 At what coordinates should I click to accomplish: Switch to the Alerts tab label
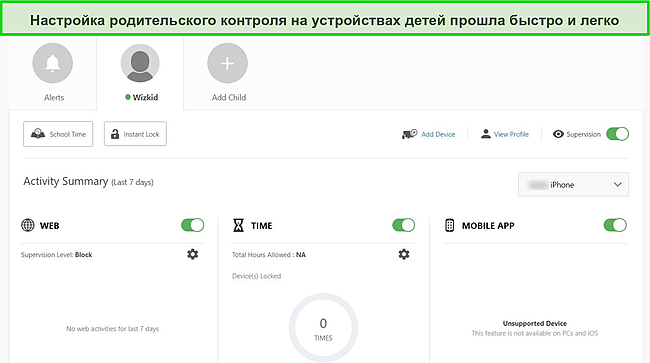pos(54,97)
